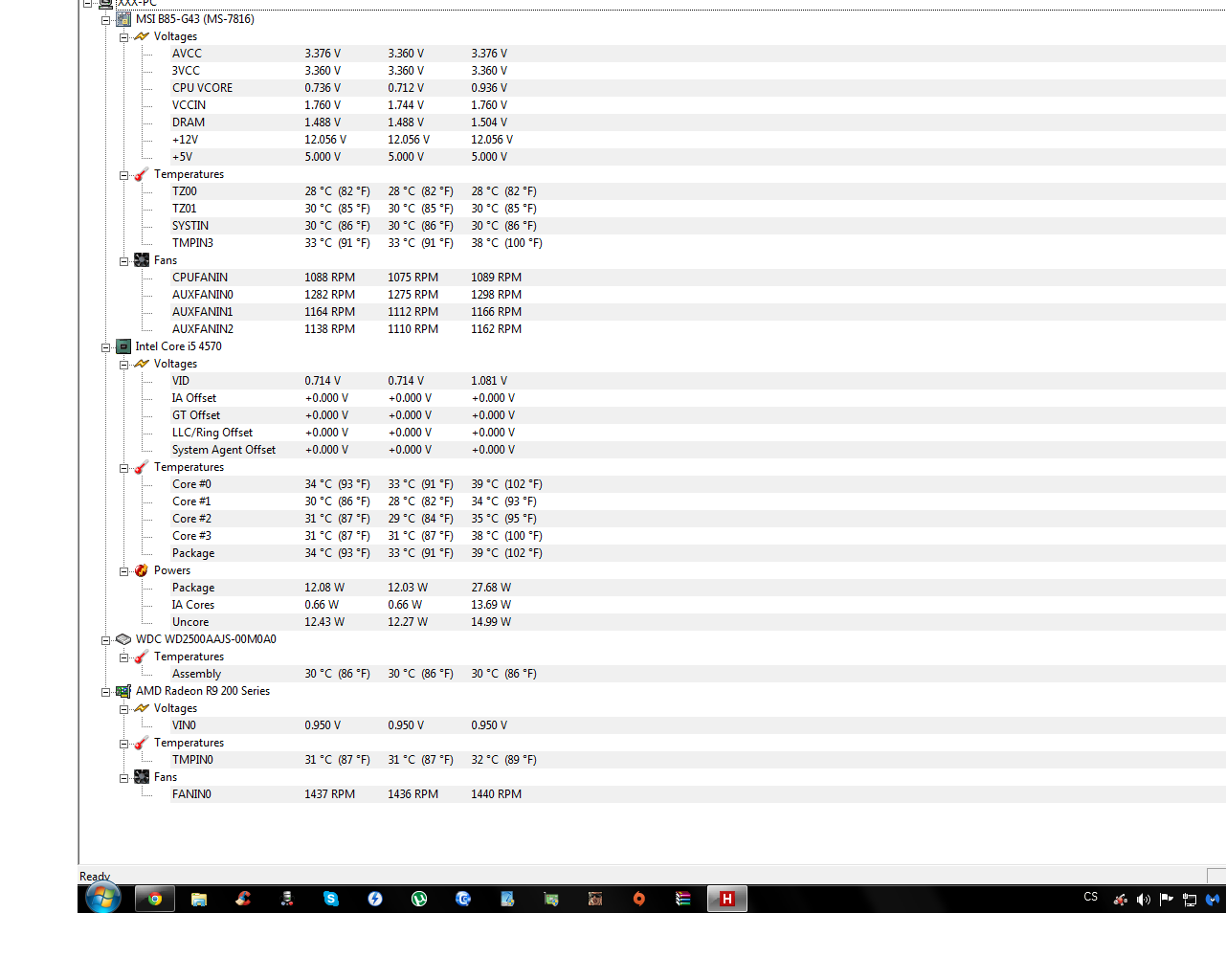The width and height of the screenshot is (1226, 980).
Task: Click the System Agent Offset row label
Action: [224, 450]
